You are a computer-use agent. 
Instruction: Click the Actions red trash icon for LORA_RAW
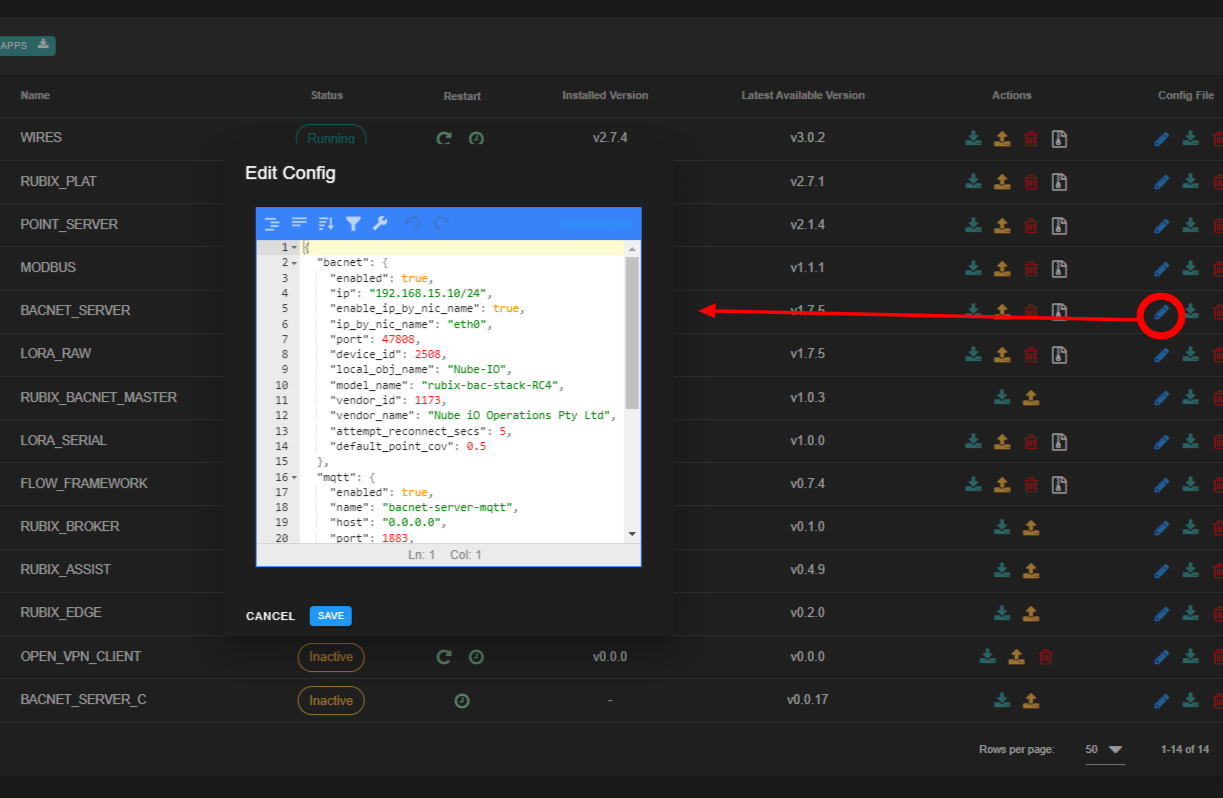[x=1031, y=354]
